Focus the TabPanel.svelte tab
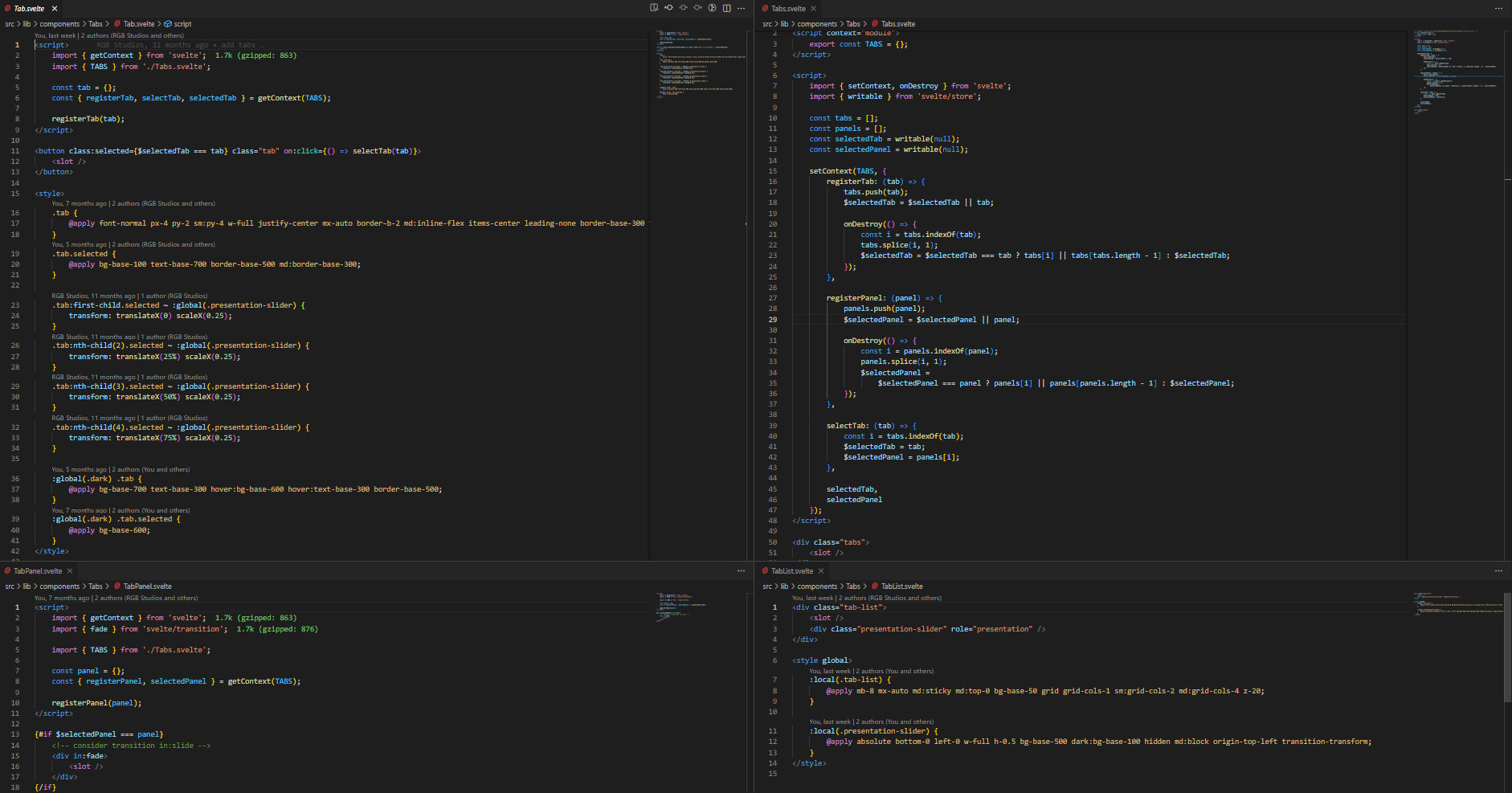1512x793 pixels. click(38, 570)
